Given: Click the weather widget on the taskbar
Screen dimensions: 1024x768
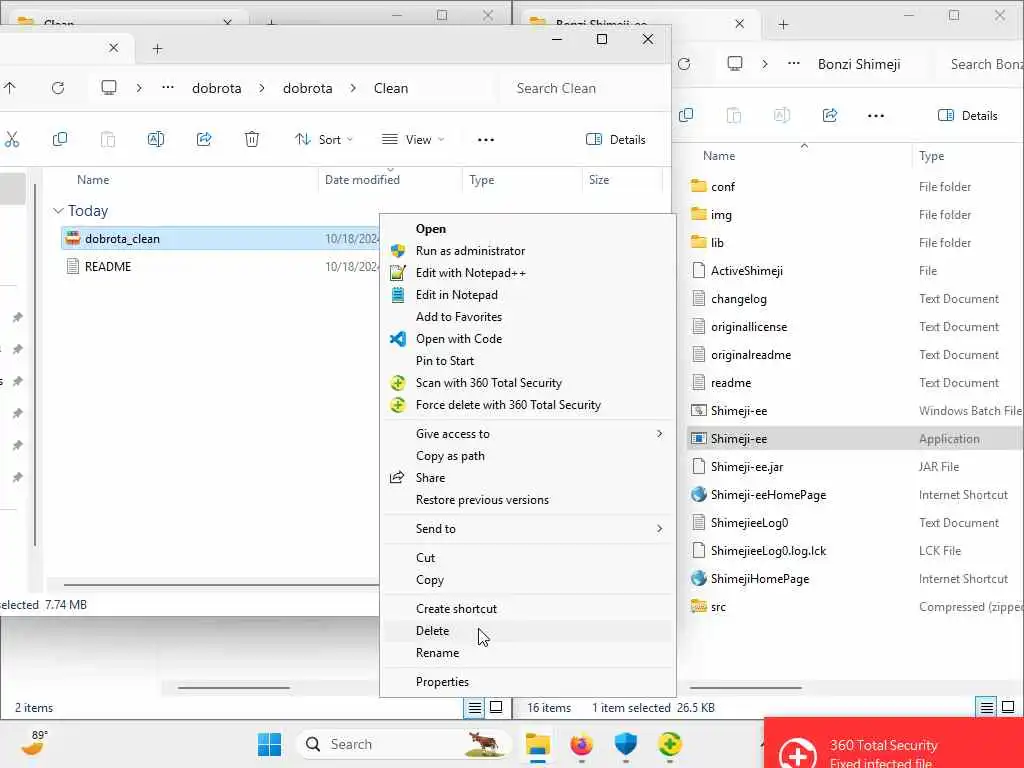Looking at the screenshot, I should coord(34,743).
